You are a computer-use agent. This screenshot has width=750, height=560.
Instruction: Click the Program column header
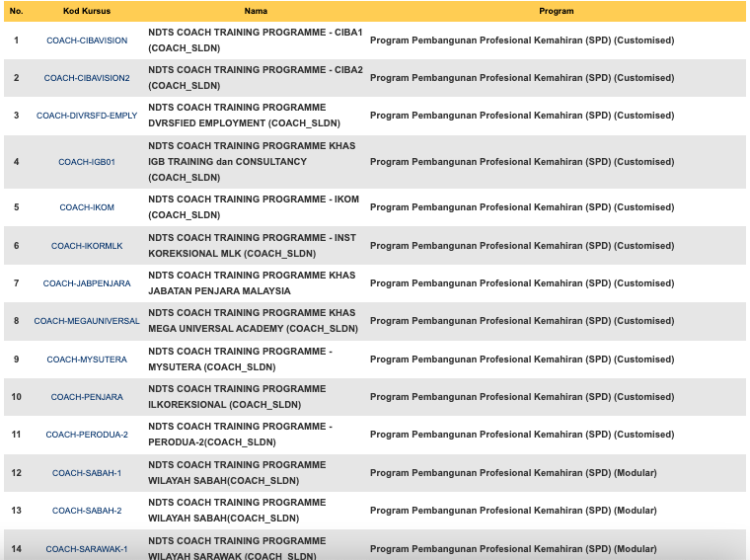pyautogui.click(x=556, y=11)
